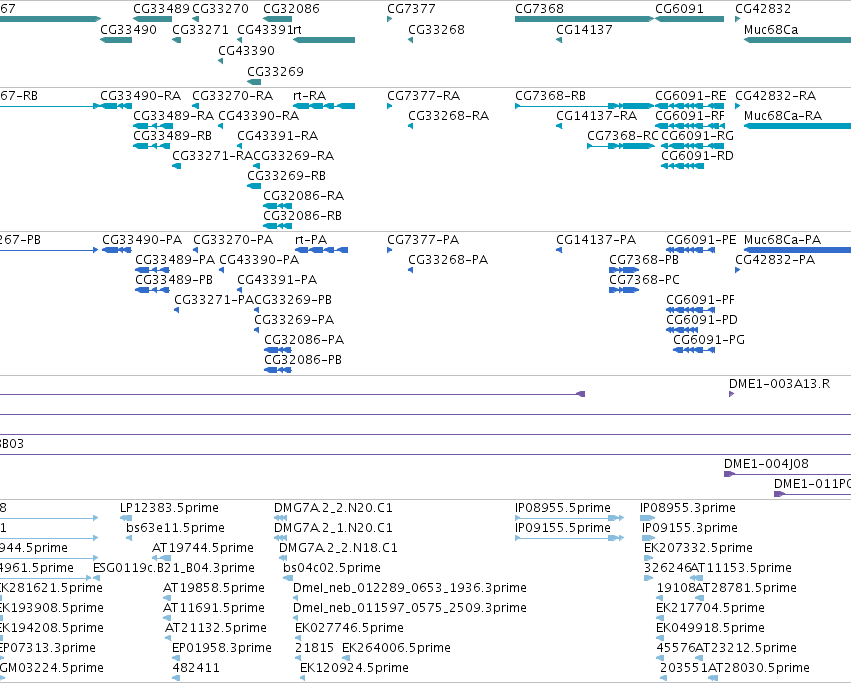
Task: Click the Muc68Ca-RA transcript label
Action: 783,116
